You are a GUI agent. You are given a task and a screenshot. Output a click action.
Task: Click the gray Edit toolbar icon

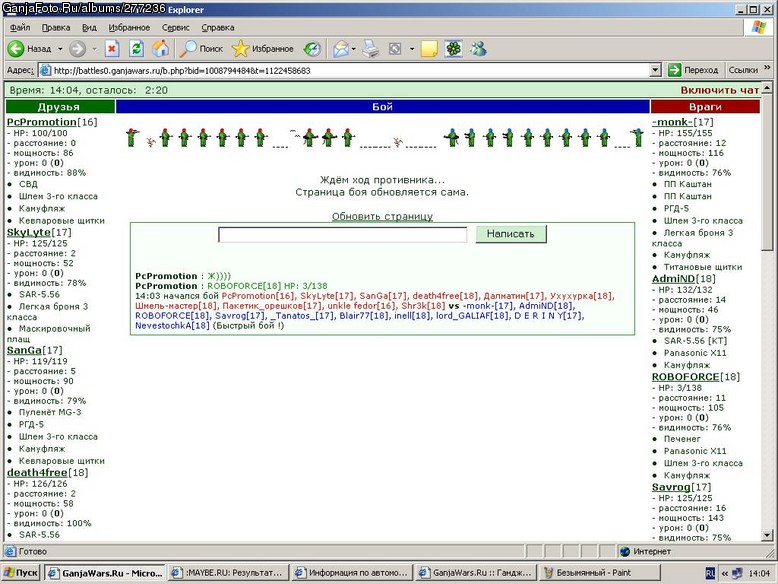[x=395, y=49]
